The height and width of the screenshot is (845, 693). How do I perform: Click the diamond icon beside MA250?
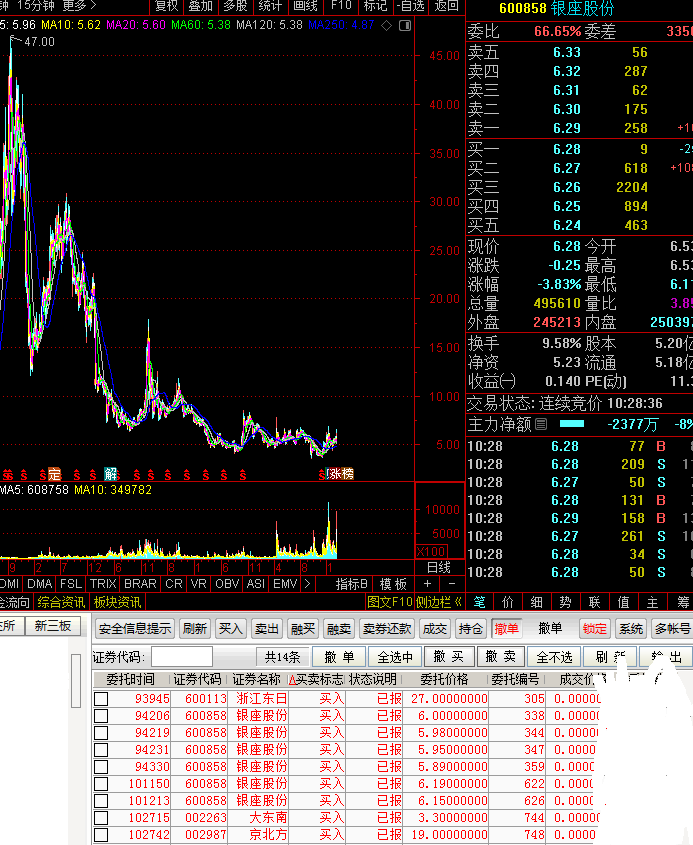pyautogui.click(x=386, y=25)
